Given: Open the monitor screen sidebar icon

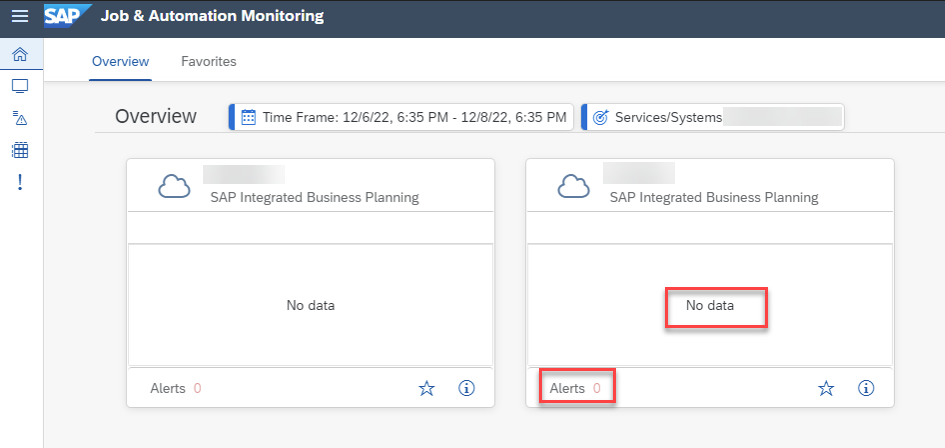Looking at the screenshot, I should tap(20, 86).
